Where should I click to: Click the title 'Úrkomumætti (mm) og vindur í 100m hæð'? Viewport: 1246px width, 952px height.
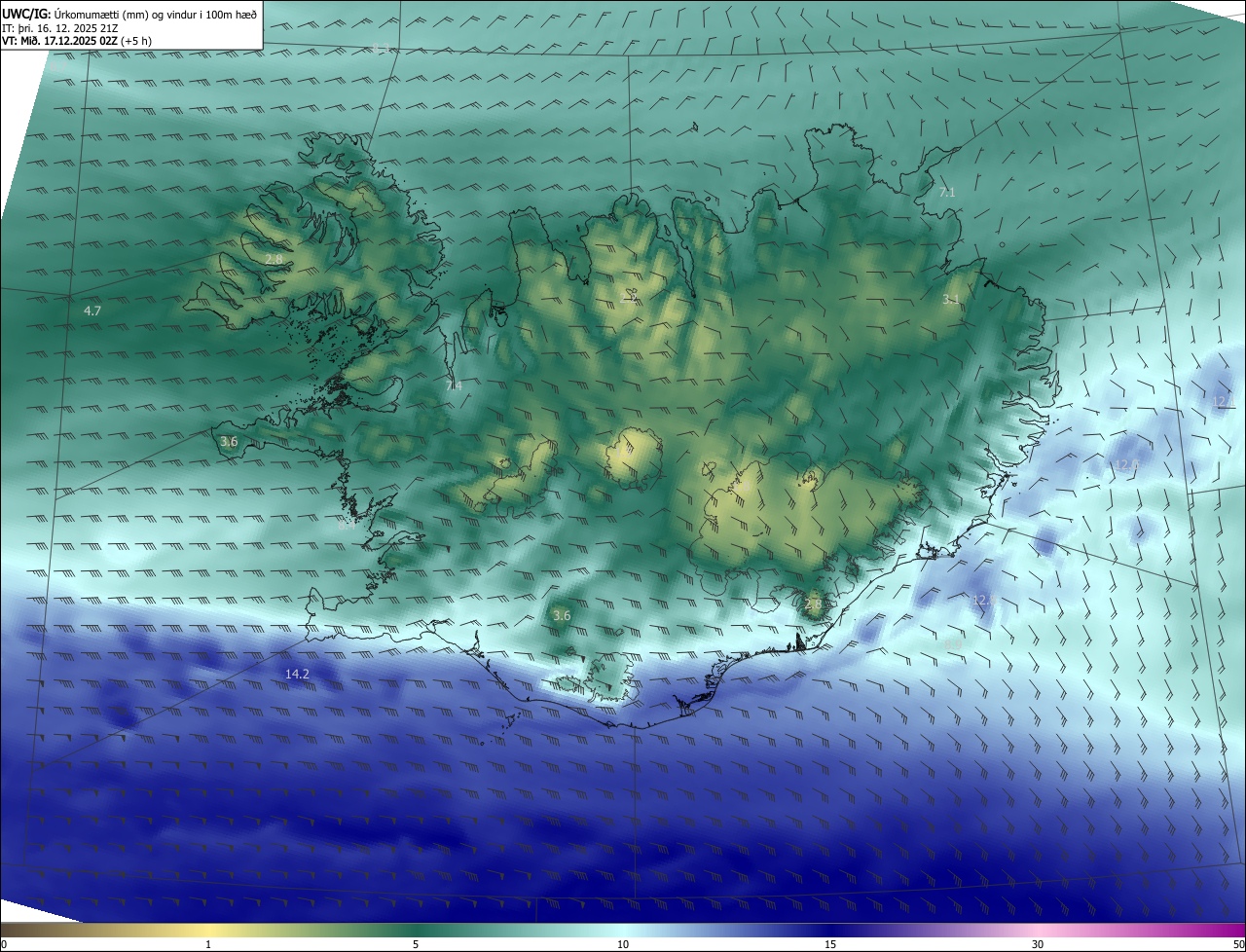click(157, 14)
